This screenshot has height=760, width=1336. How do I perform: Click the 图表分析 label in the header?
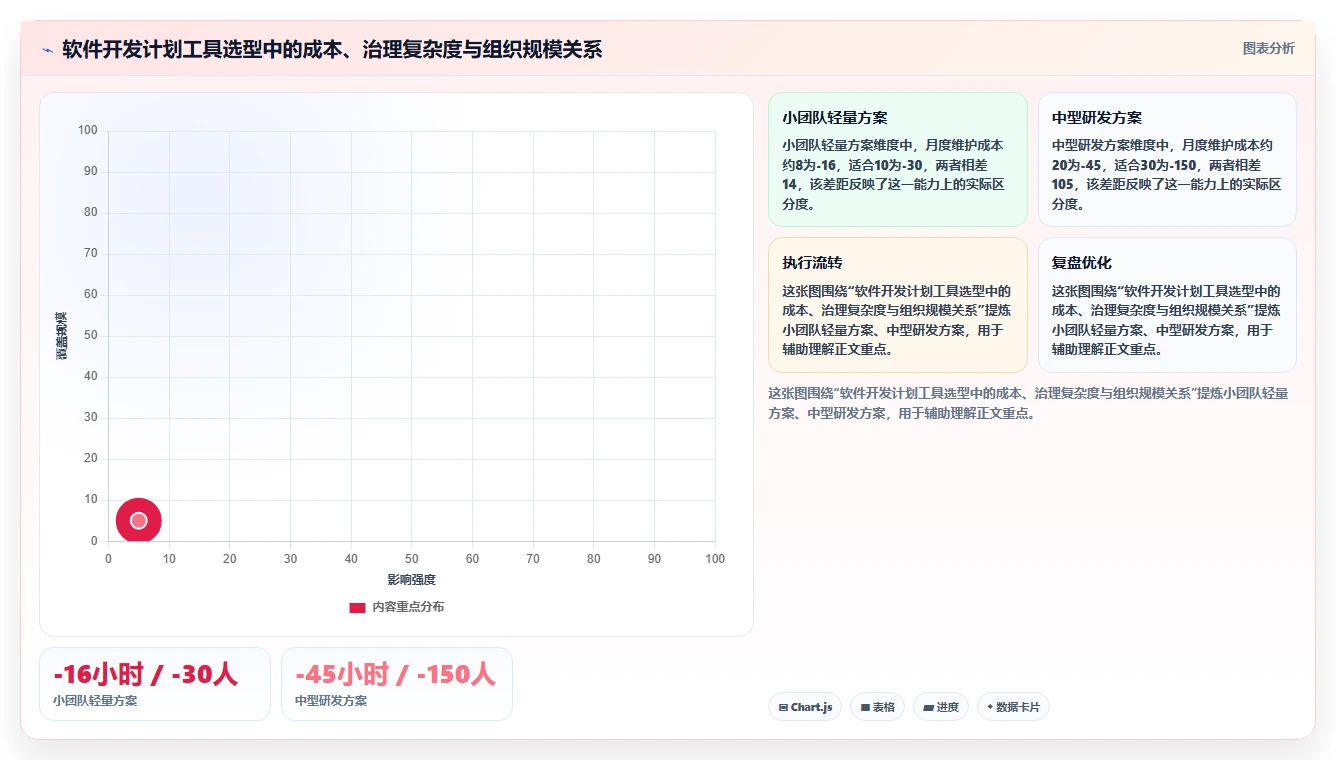tap(1268, 48)
